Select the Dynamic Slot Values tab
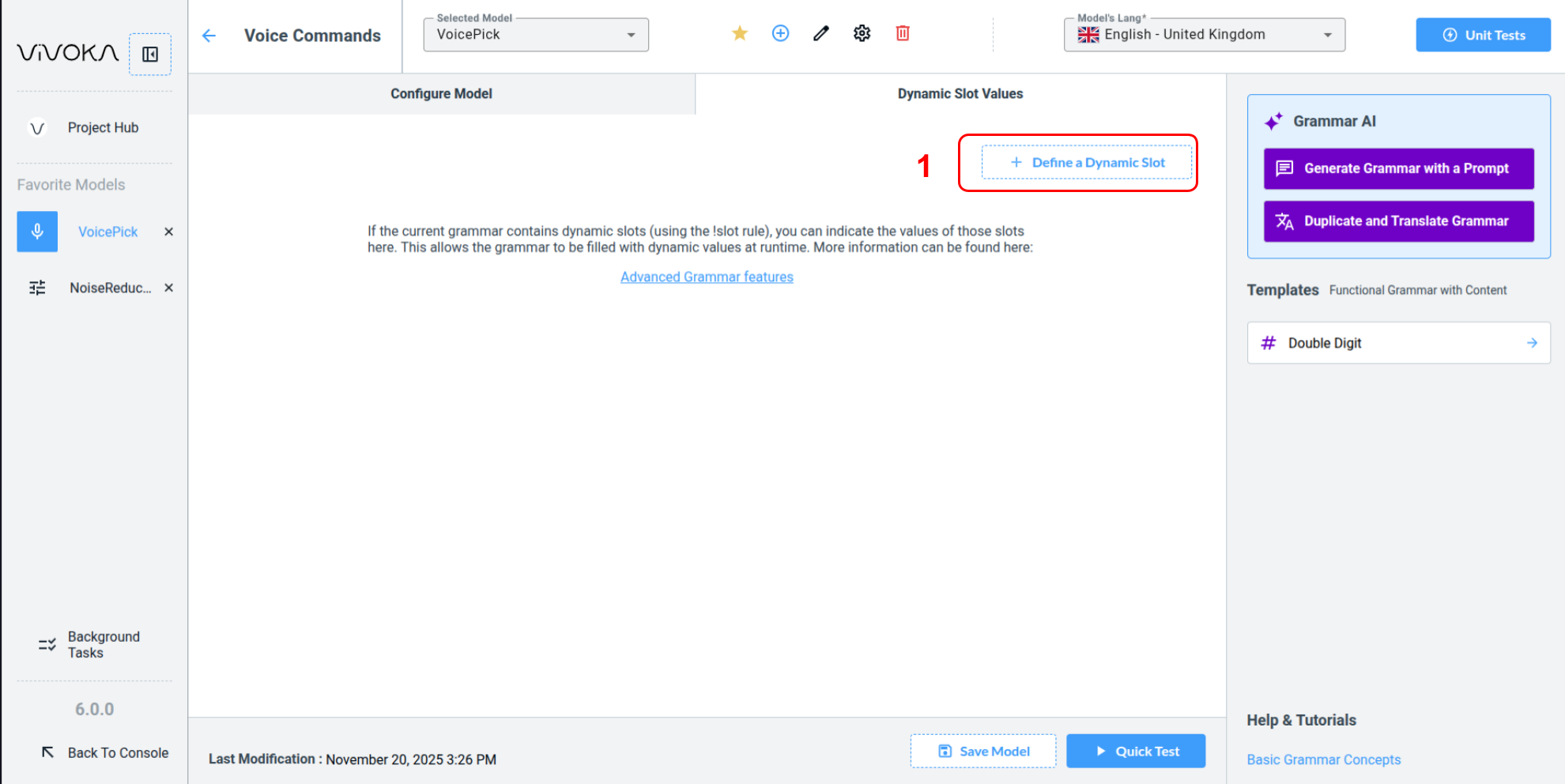 coord(960,93)
